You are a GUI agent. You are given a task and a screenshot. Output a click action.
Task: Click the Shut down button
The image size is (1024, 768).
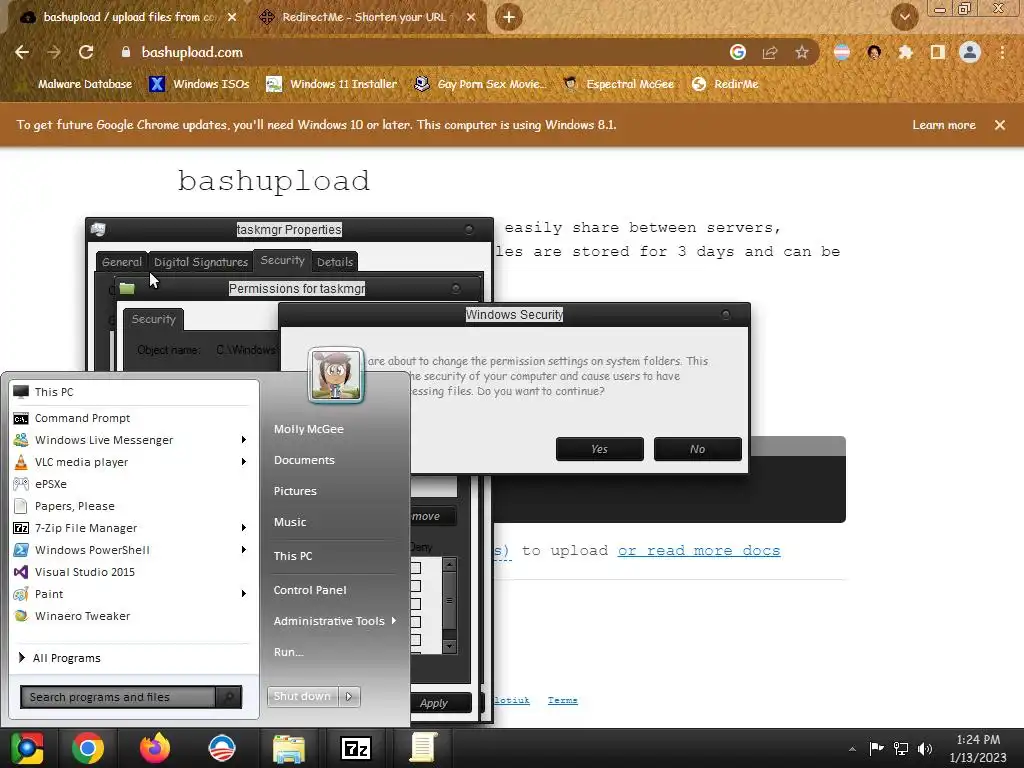[302, 696]
